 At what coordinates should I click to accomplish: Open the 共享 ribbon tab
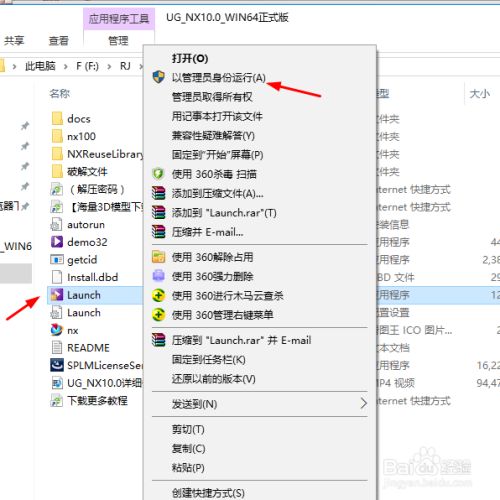coord(14,41)
